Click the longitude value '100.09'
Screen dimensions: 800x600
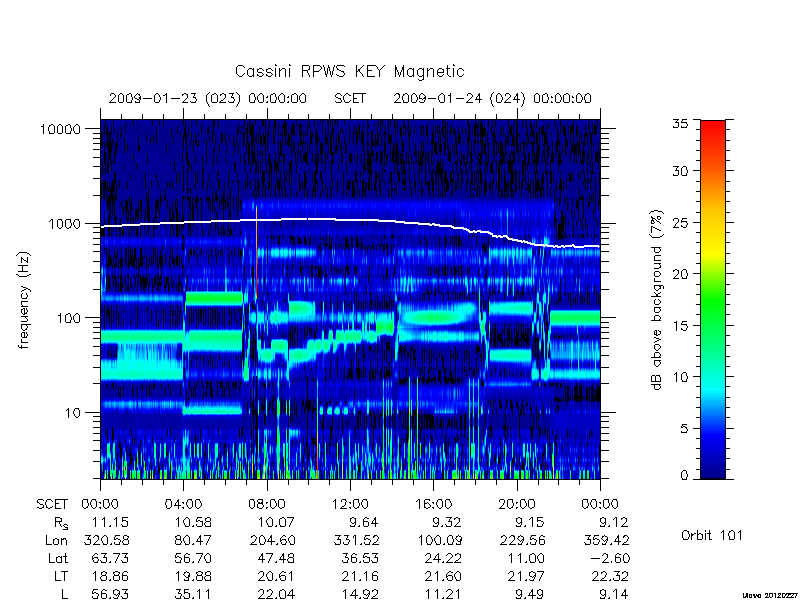tap(439, 540)
